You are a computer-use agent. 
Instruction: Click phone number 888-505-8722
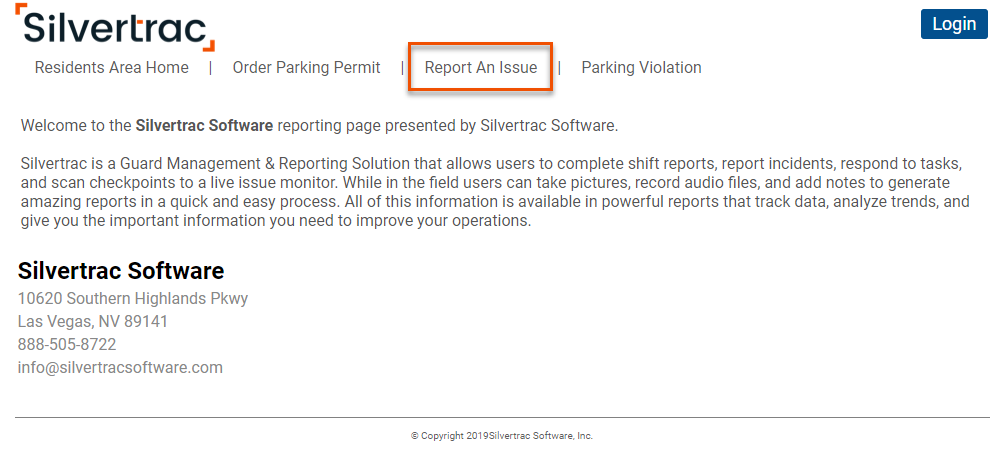tap(67, 345)
